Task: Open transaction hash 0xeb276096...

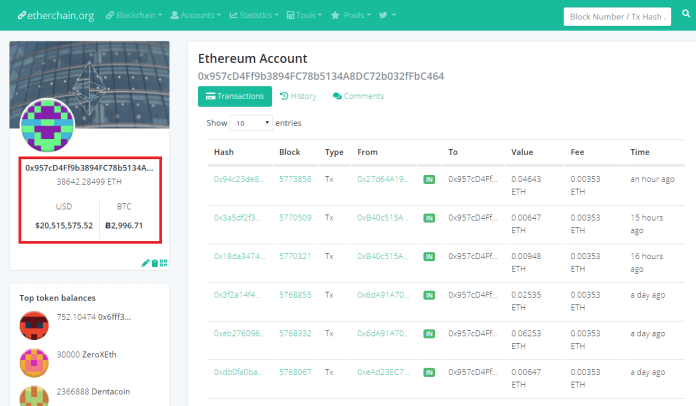Action: pos(239,334)
